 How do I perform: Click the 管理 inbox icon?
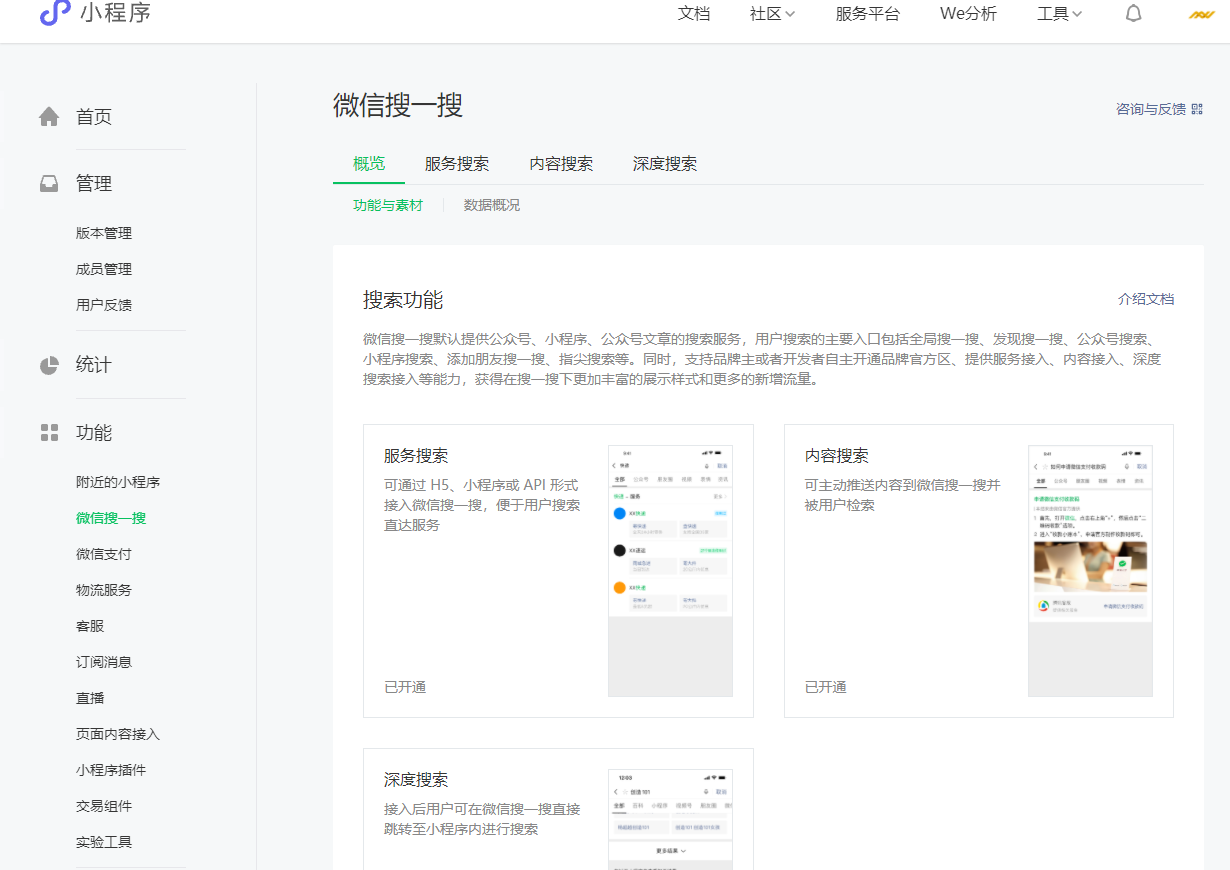click(x=49, y=184)
